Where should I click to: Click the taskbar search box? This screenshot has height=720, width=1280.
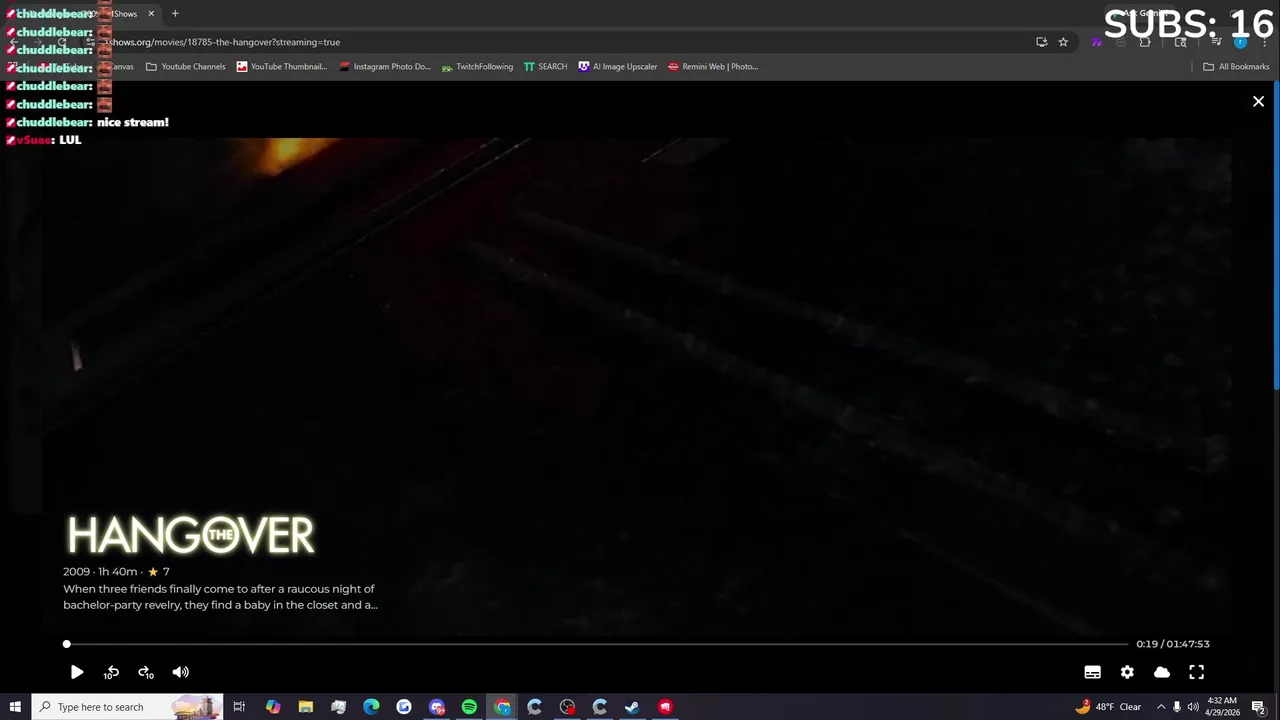click(127, 707)
